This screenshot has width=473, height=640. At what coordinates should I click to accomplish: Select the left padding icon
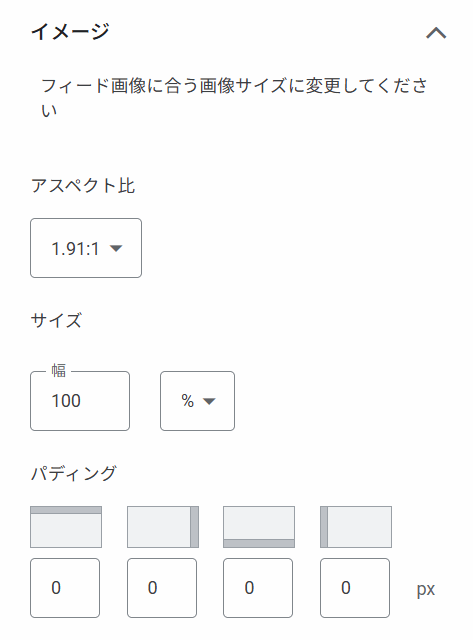click(356, 527)
